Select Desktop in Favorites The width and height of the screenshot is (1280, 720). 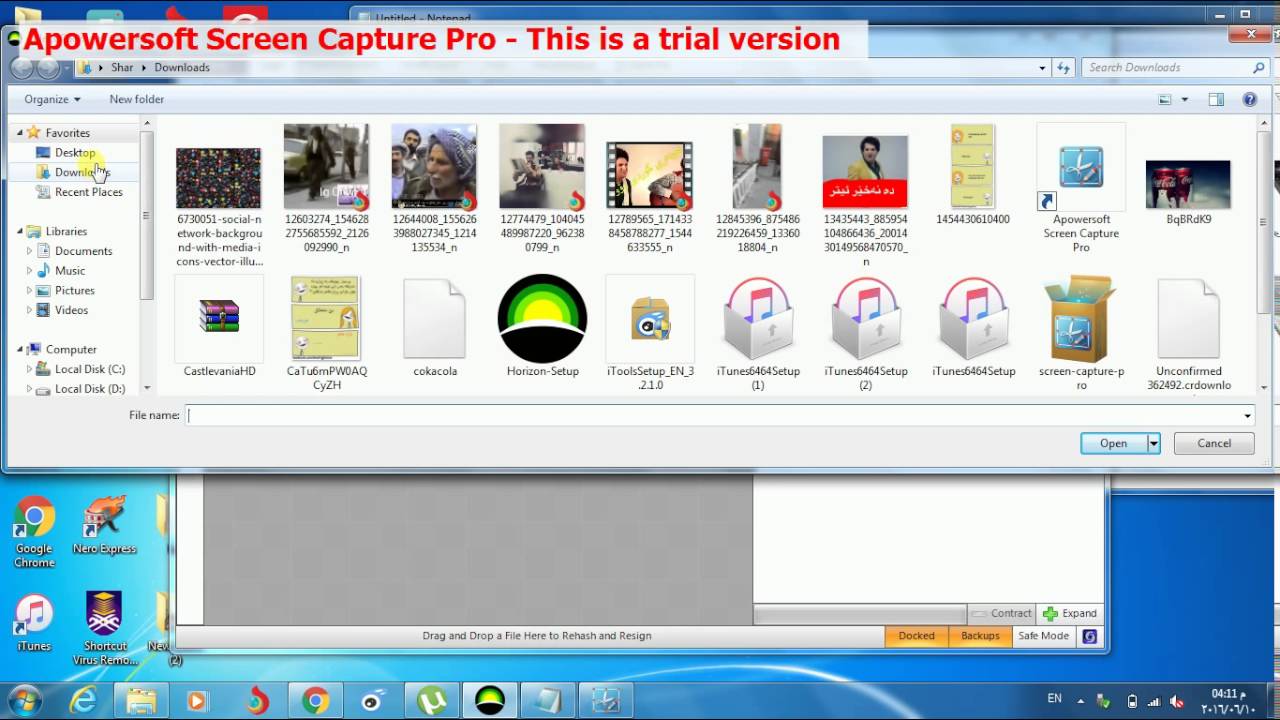pyautogui.click(x=75, y=153)
